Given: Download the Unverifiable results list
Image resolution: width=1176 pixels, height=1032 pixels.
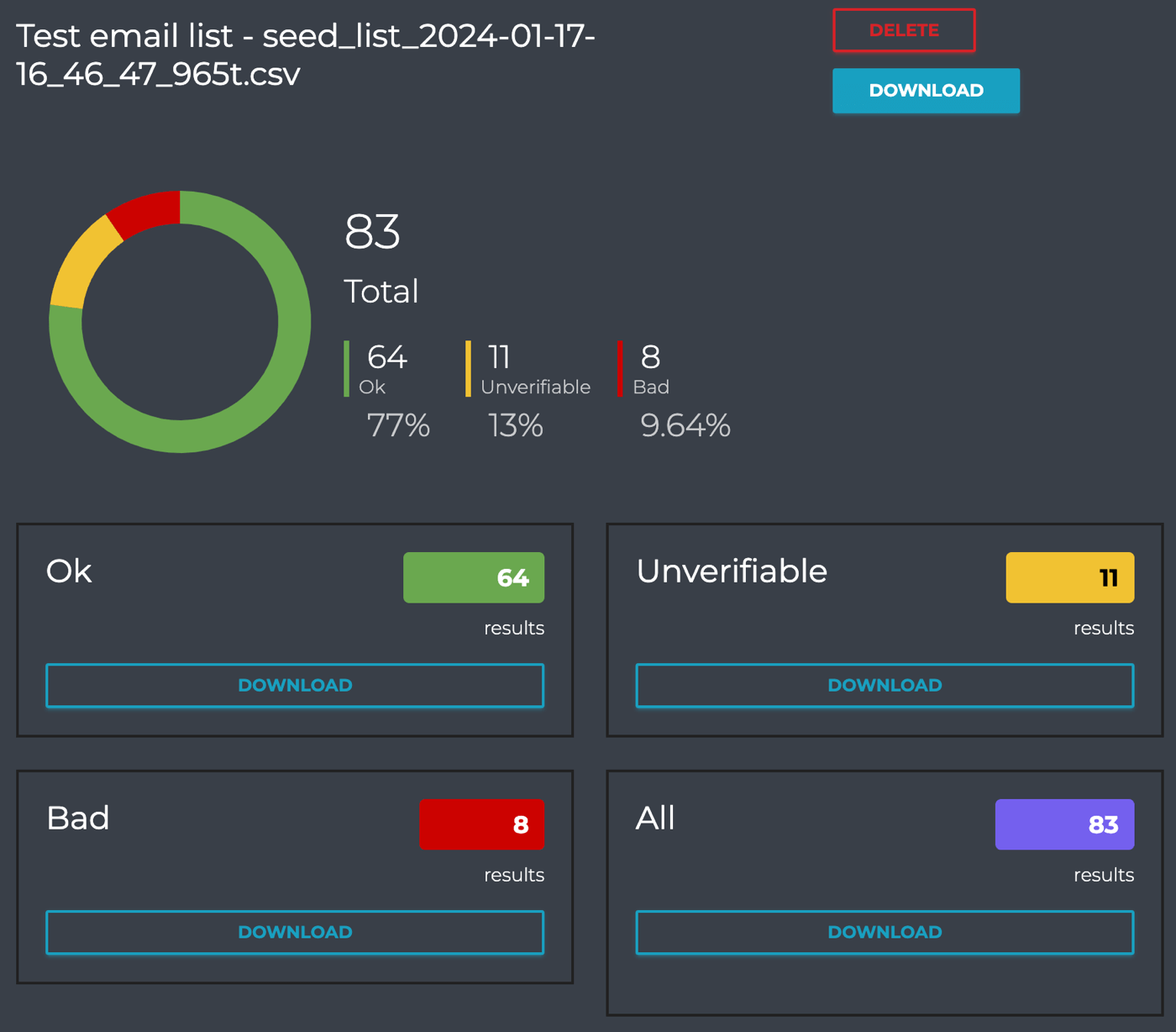Looking at the screenshot, I should (885, 685).
